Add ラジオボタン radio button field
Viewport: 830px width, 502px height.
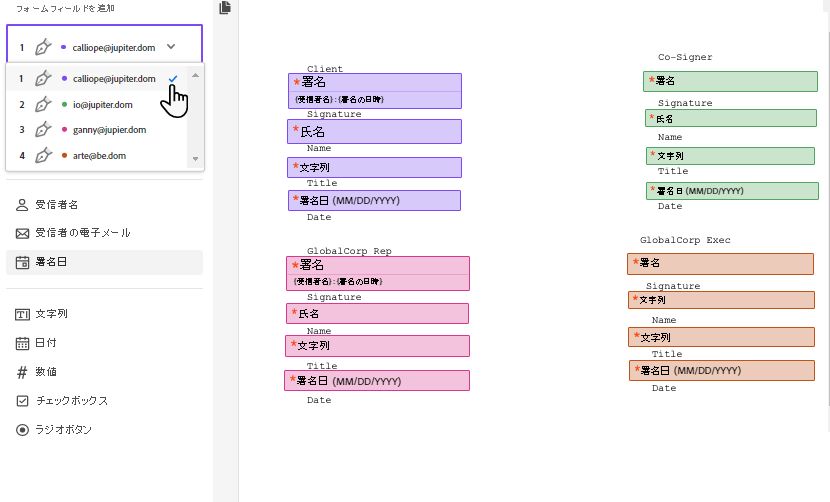coord(104,429)
